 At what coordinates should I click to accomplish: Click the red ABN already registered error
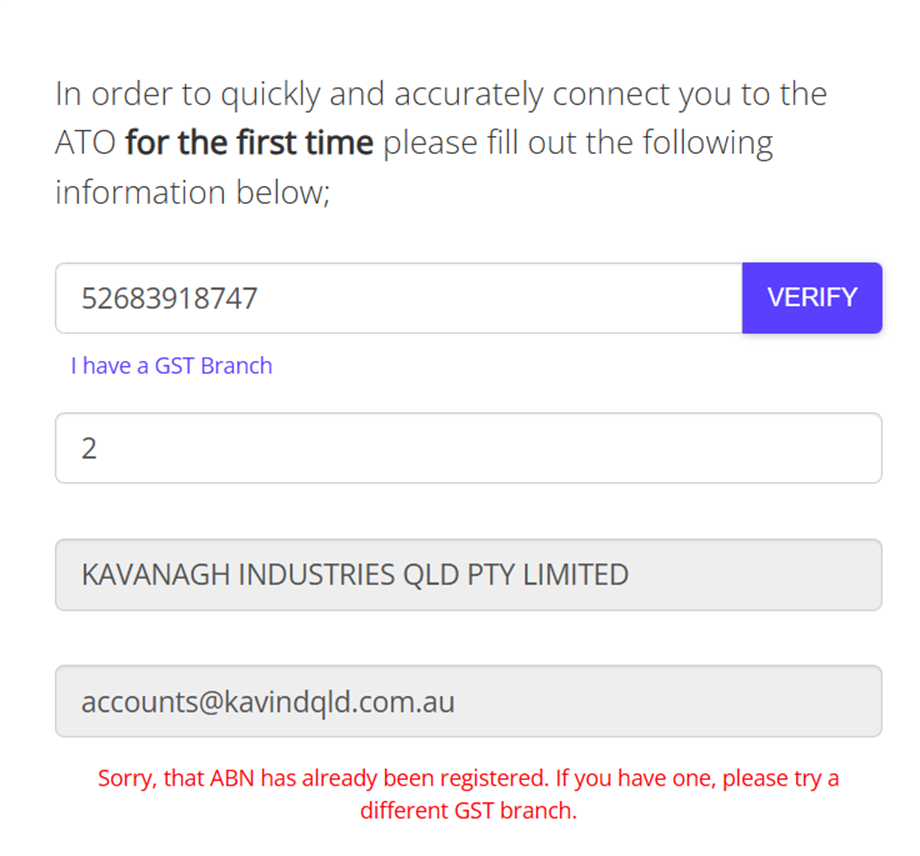point(468,794)
